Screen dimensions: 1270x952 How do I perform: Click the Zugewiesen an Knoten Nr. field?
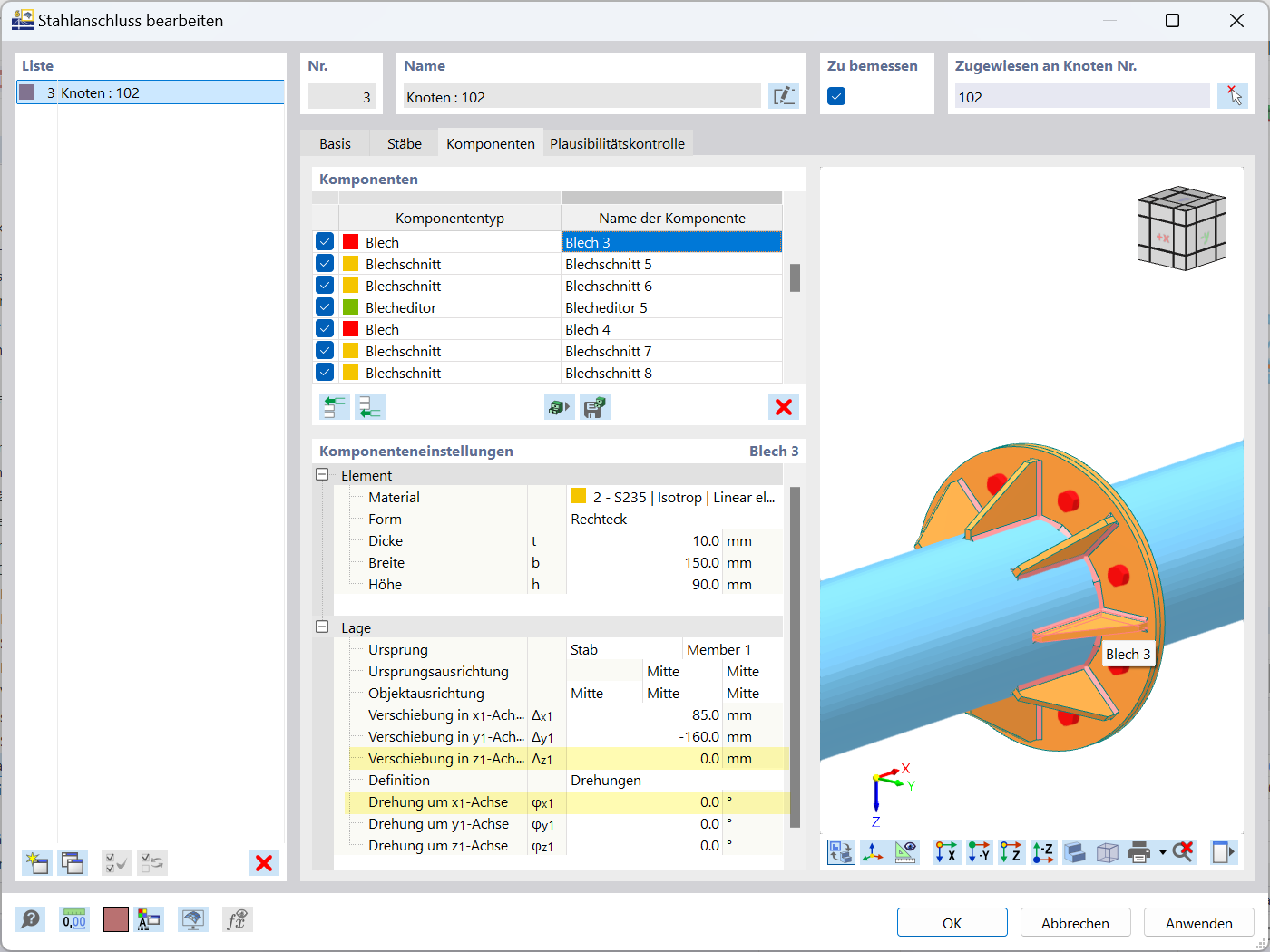(1082, 96)
